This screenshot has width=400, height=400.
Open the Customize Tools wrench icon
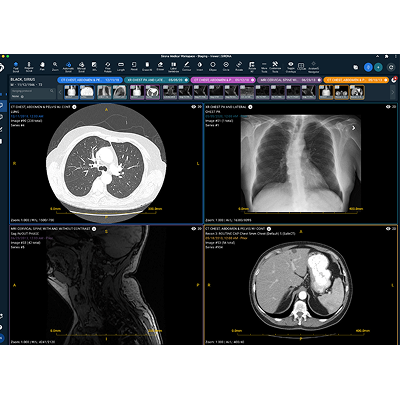275,66
